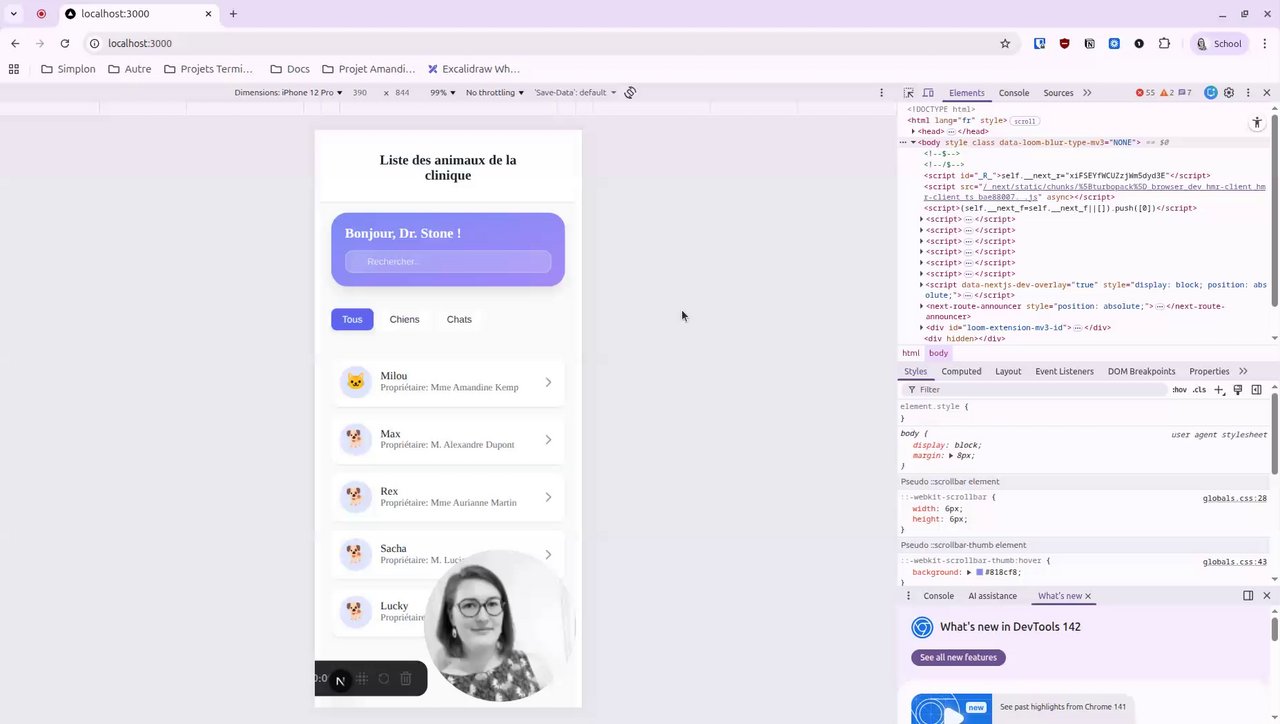Image resolution: width=1280 pixels, height=724 pixels.
Task: Open device toolbar more options menu
Action: click(881, 92)
